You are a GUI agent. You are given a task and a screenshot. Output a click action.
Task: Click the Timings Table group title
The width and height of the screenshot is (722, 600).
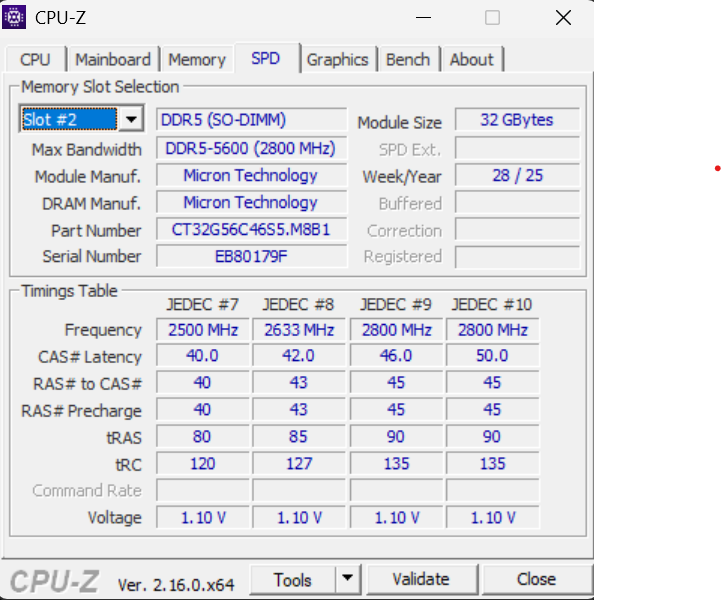(x=70, y=291)
